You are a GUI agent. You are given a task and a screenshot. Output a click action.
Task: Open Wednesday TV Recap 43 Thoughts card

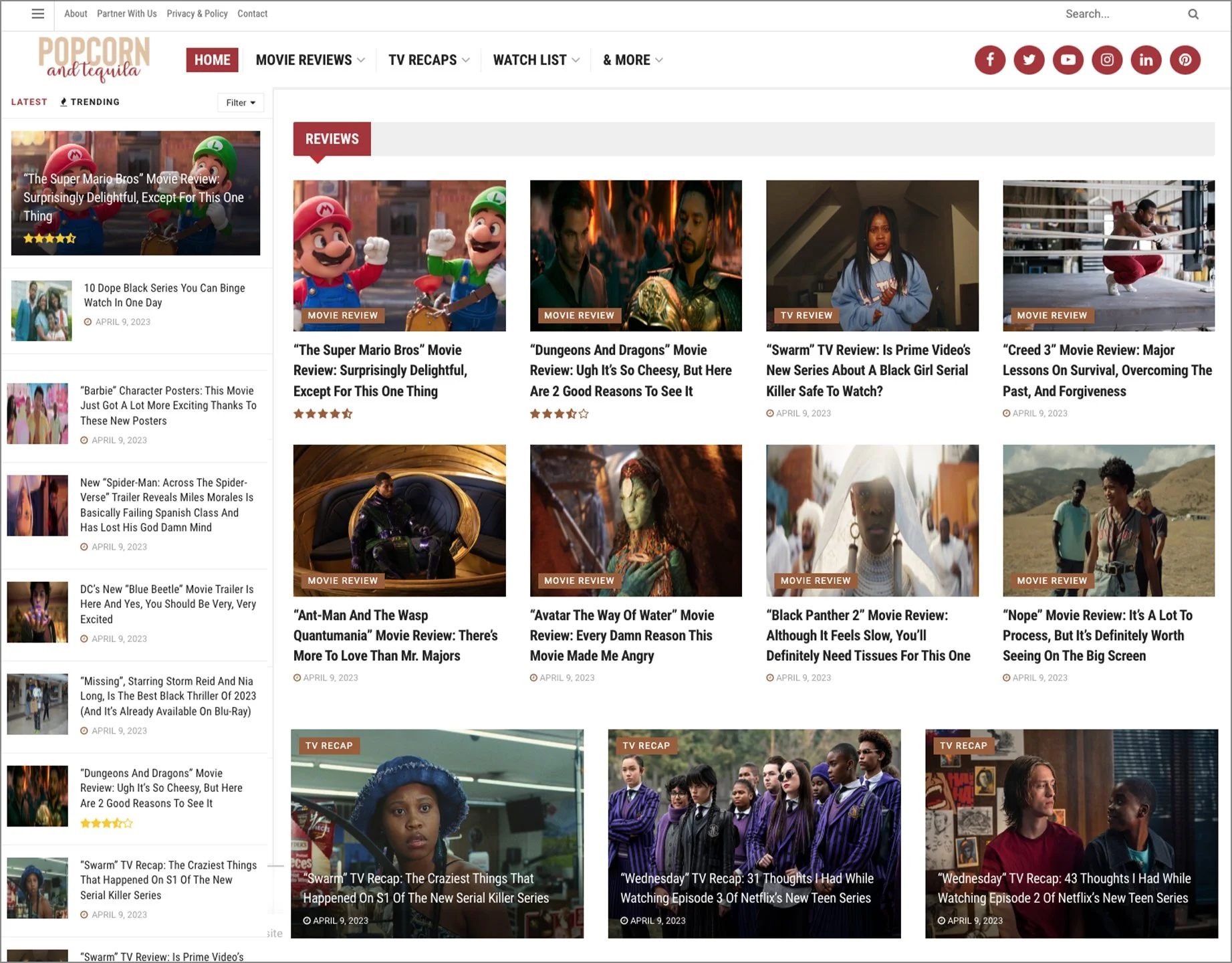click(x=1072, y=834)
